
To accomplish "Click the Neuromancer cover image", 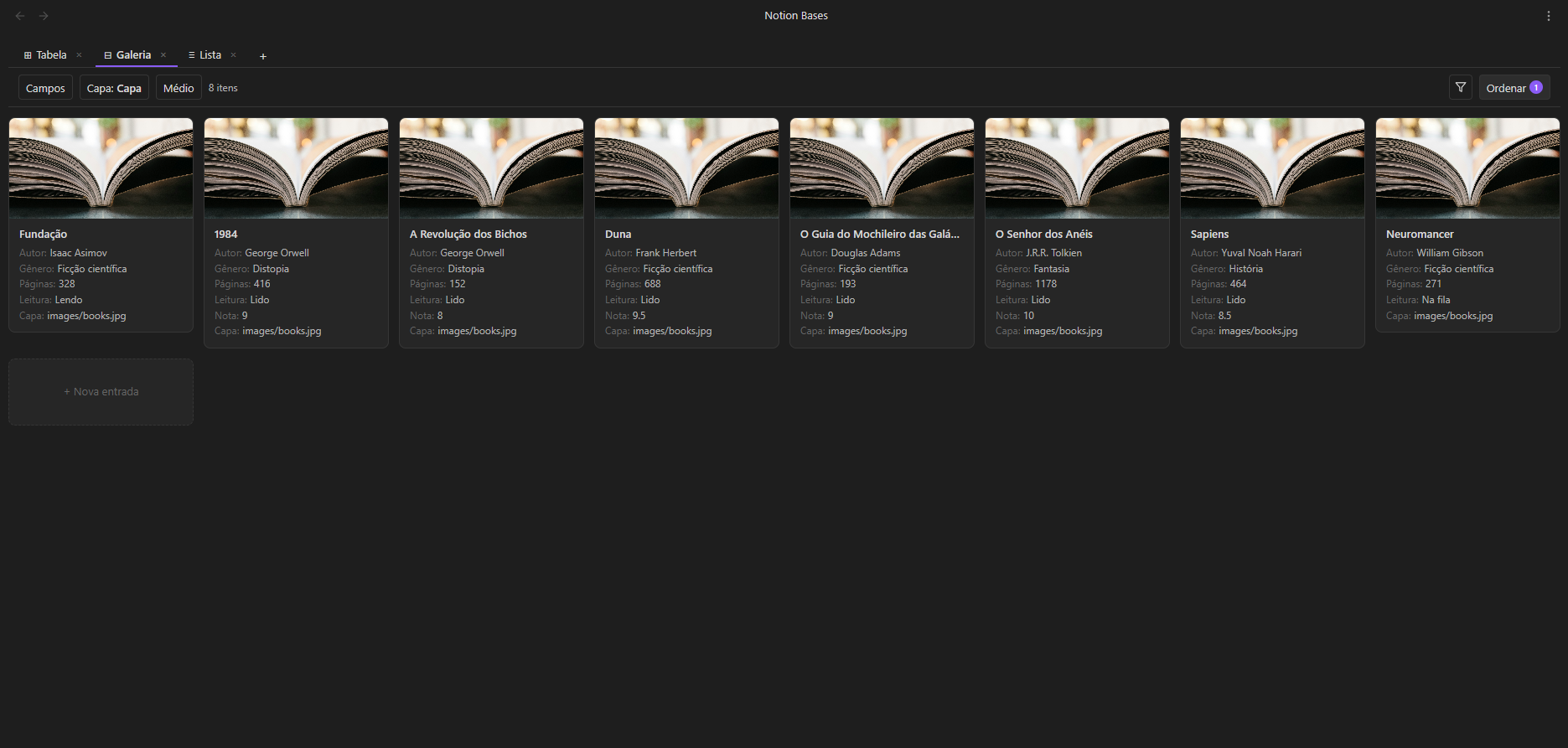I will tap(1467, 168).
